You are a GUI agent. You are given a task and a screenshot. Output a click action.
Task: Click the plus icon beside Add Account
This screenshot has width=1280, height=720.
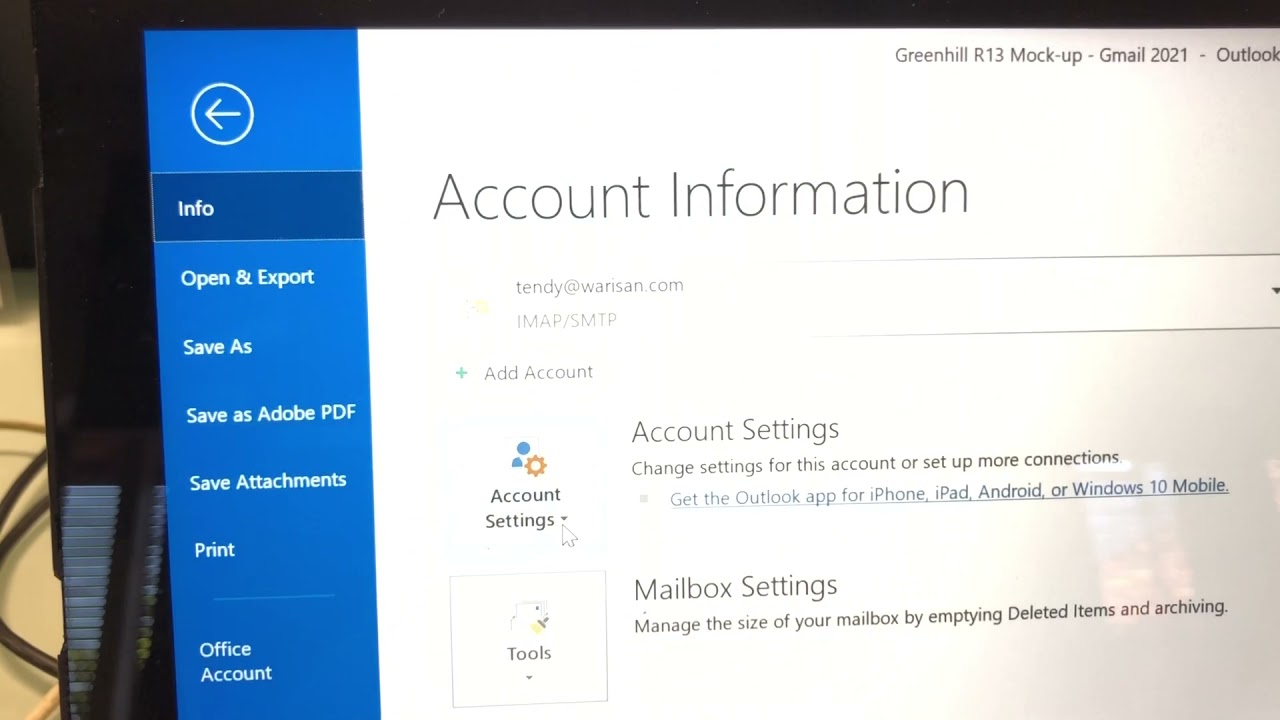click(x=461, y=373)
